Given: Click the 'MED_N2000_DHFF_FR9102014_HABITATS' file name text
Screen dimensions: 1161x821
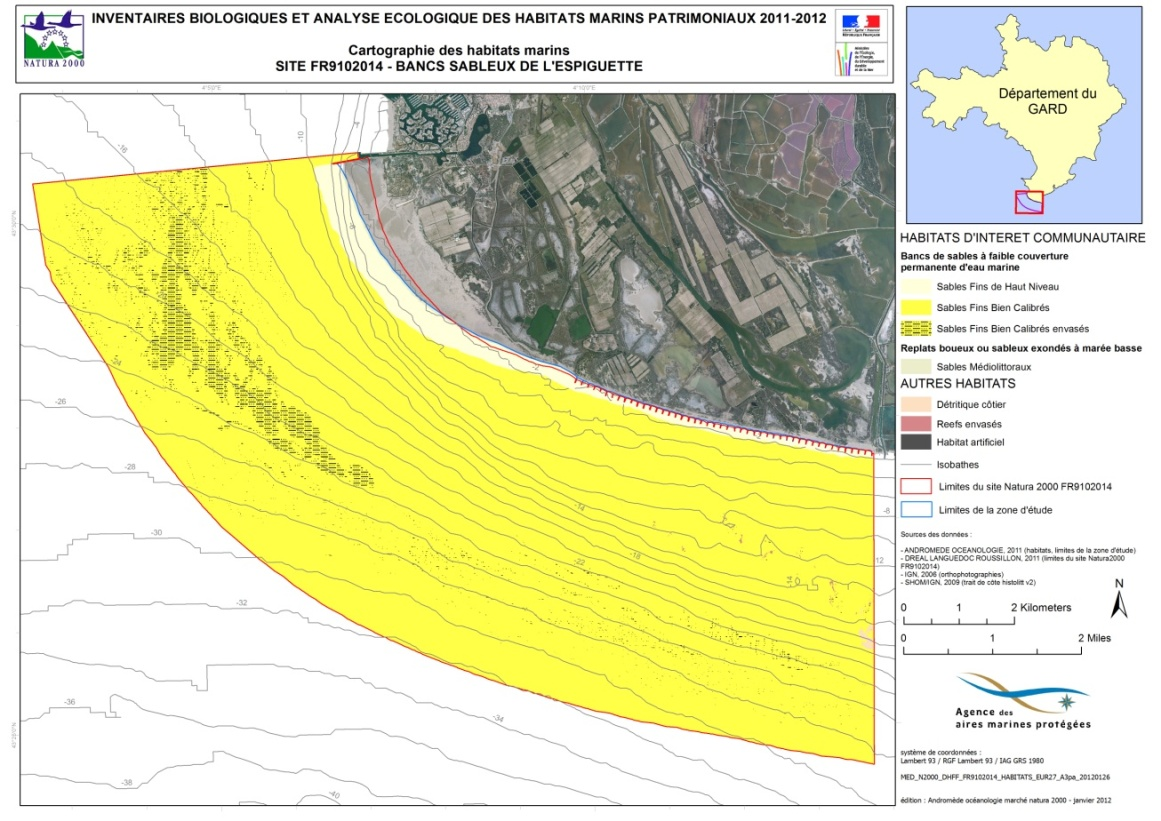Looking at the screenshot, I should click(1005, 777).
